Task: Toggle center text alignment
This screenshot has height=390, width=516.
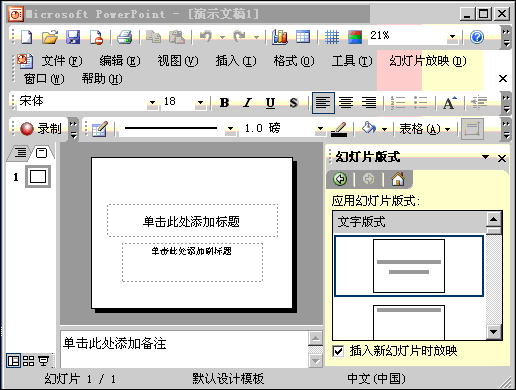Action: (x=346, y=102)
